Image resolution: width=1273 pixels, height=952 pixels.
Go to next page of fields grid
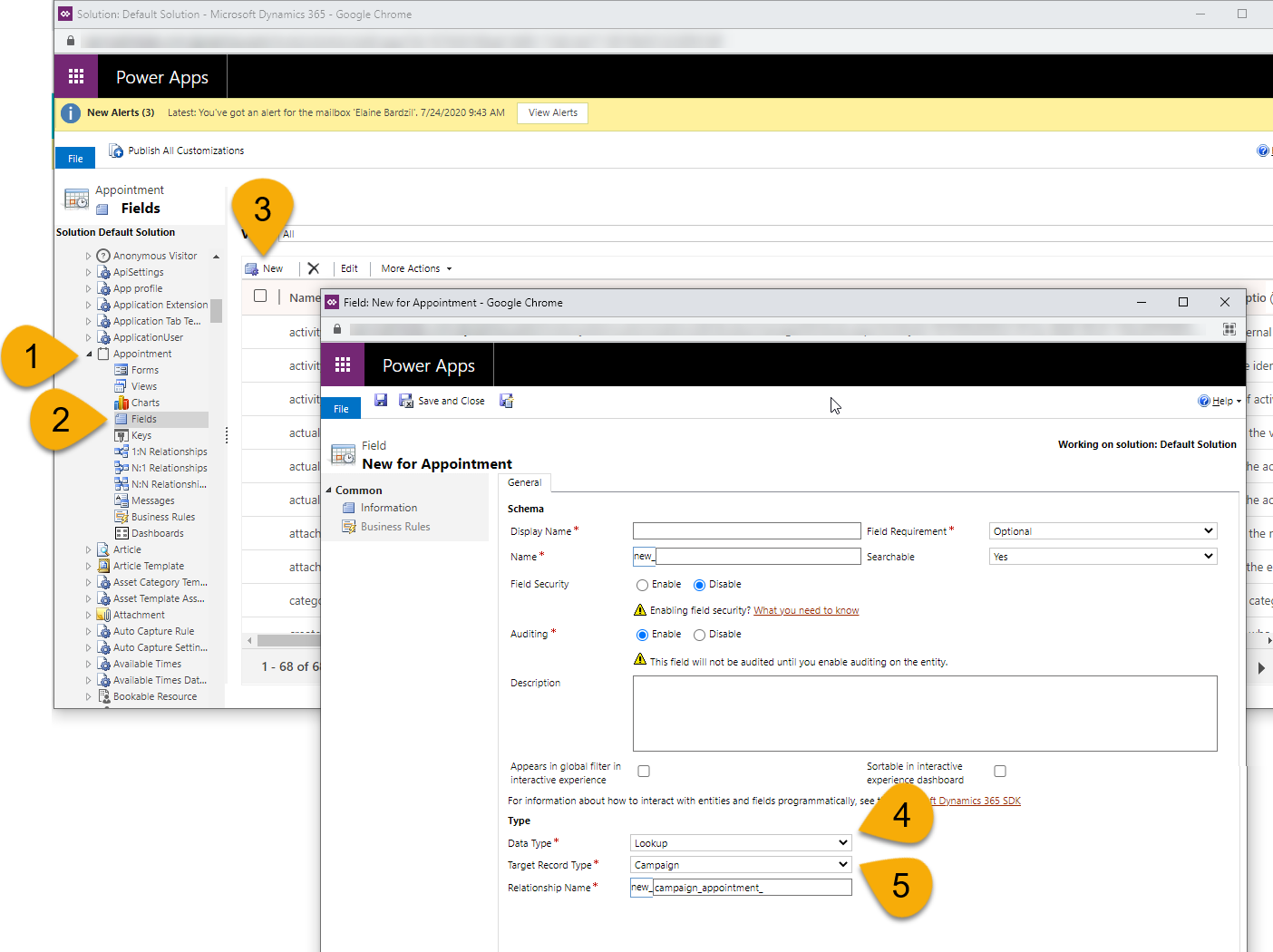coord(1261,667)
